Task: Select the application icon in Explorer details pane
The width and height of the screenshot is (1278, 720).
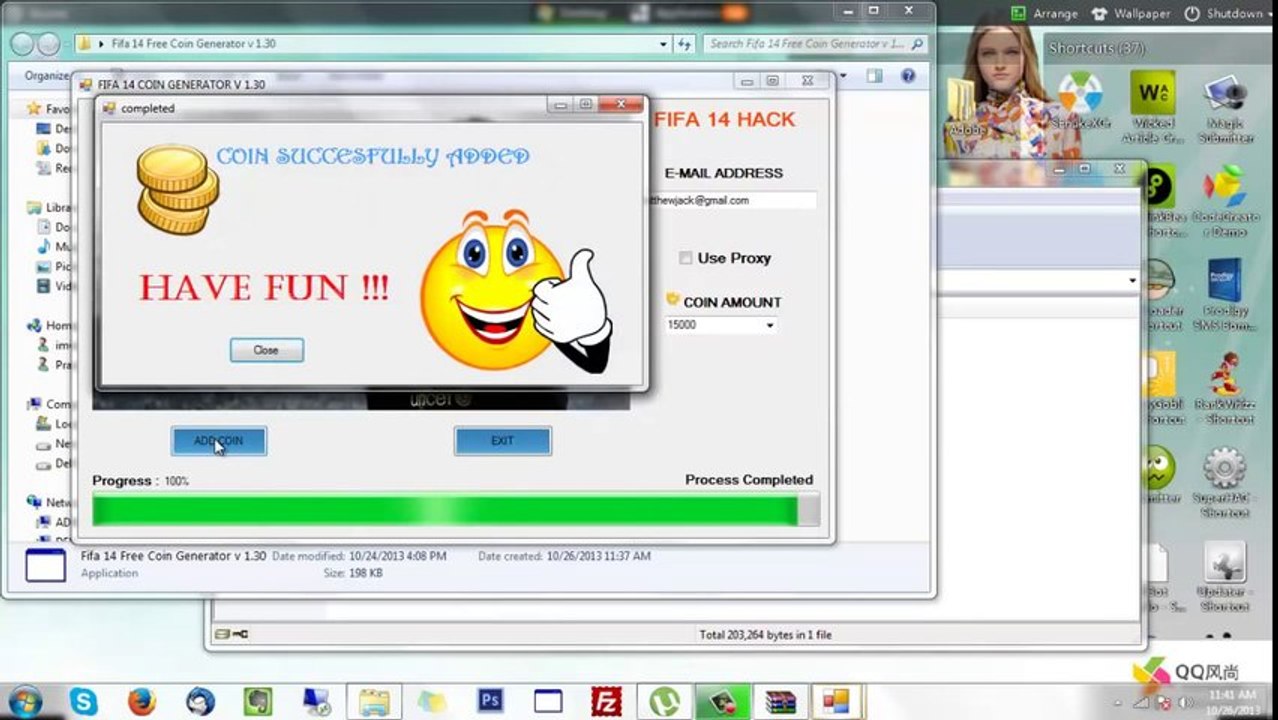Action: [45, 565]
